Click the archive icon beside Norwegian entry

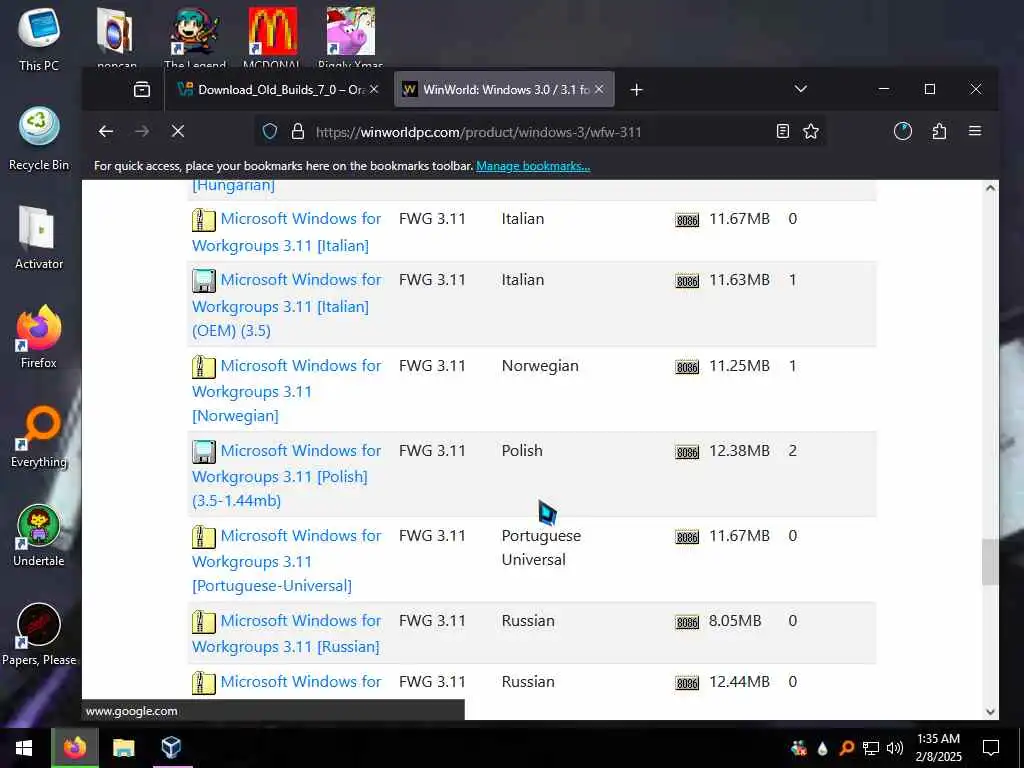click(x=204, y=367)
